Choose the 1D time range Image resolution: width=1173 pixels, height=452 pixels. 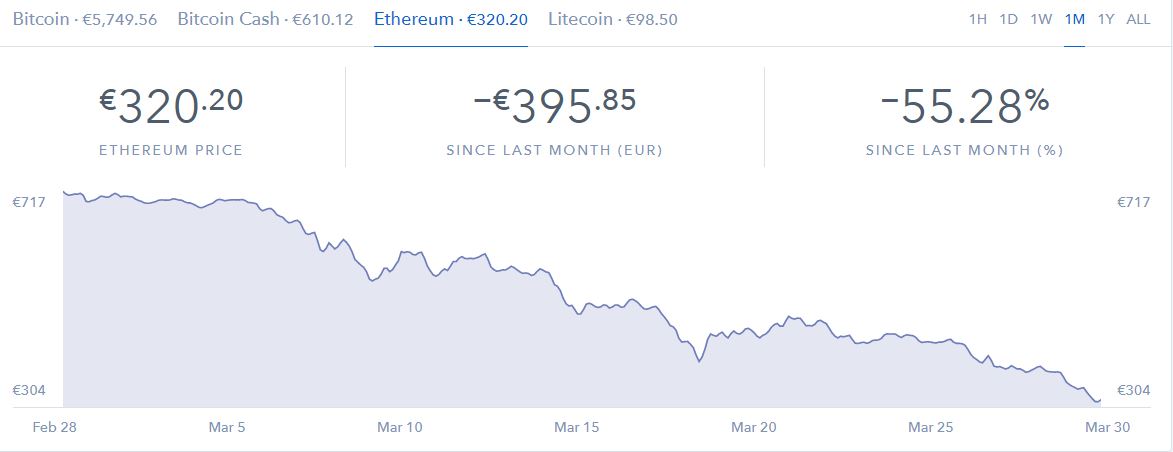(1008, 19)
